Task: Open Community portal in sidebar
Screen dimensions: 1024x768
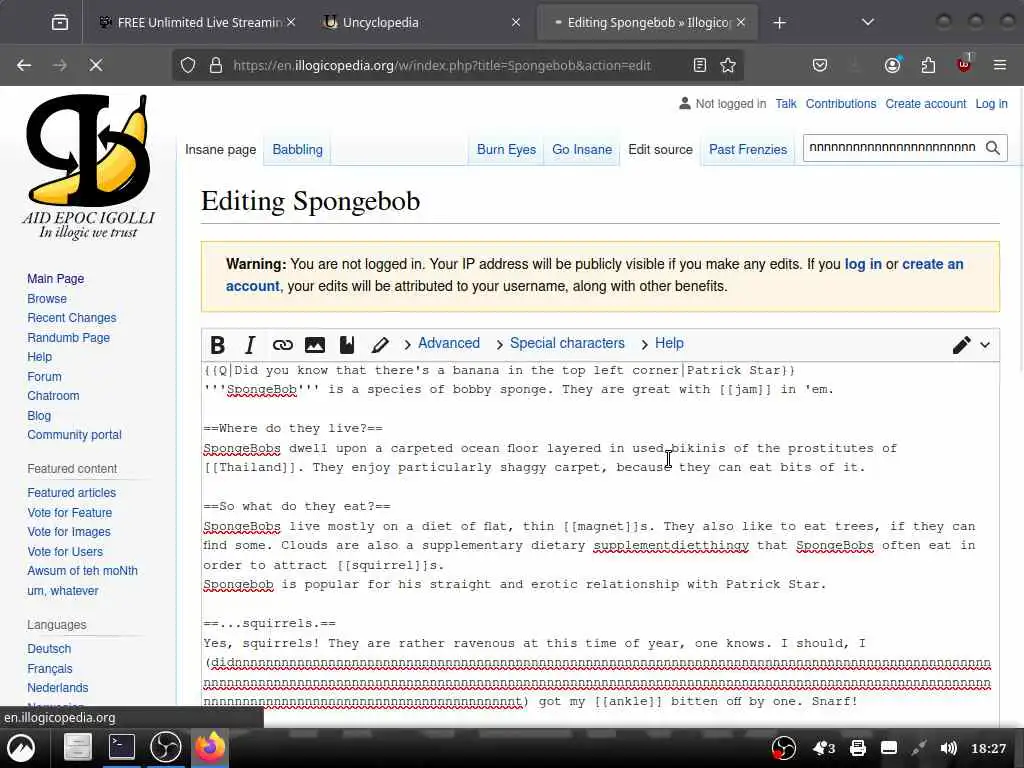Action: click(x=74, y=435)
